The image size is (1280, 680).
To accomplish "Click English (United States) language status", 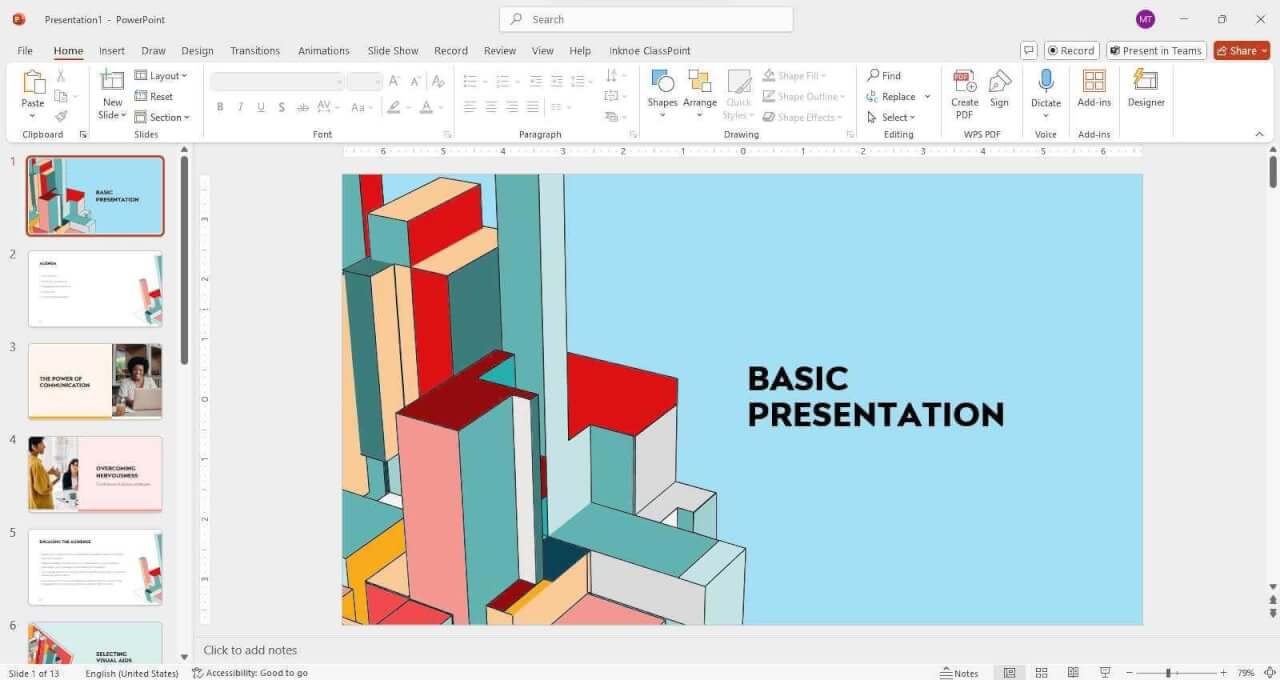I will 132,673.
